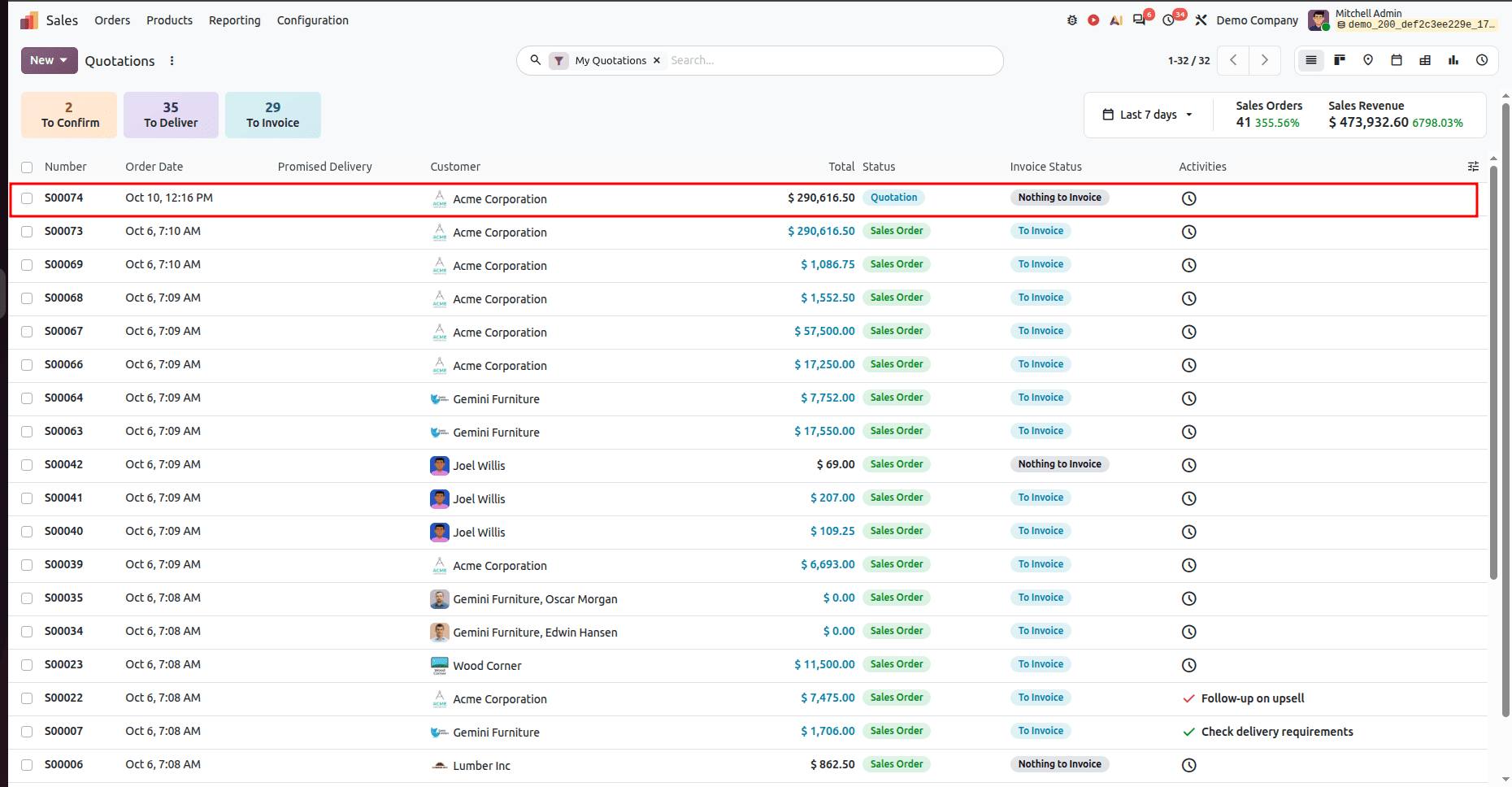The height and width of the screenshot is (787, 1512).
Task: Open the conversations messages icon
Action: coord(1140,20)
